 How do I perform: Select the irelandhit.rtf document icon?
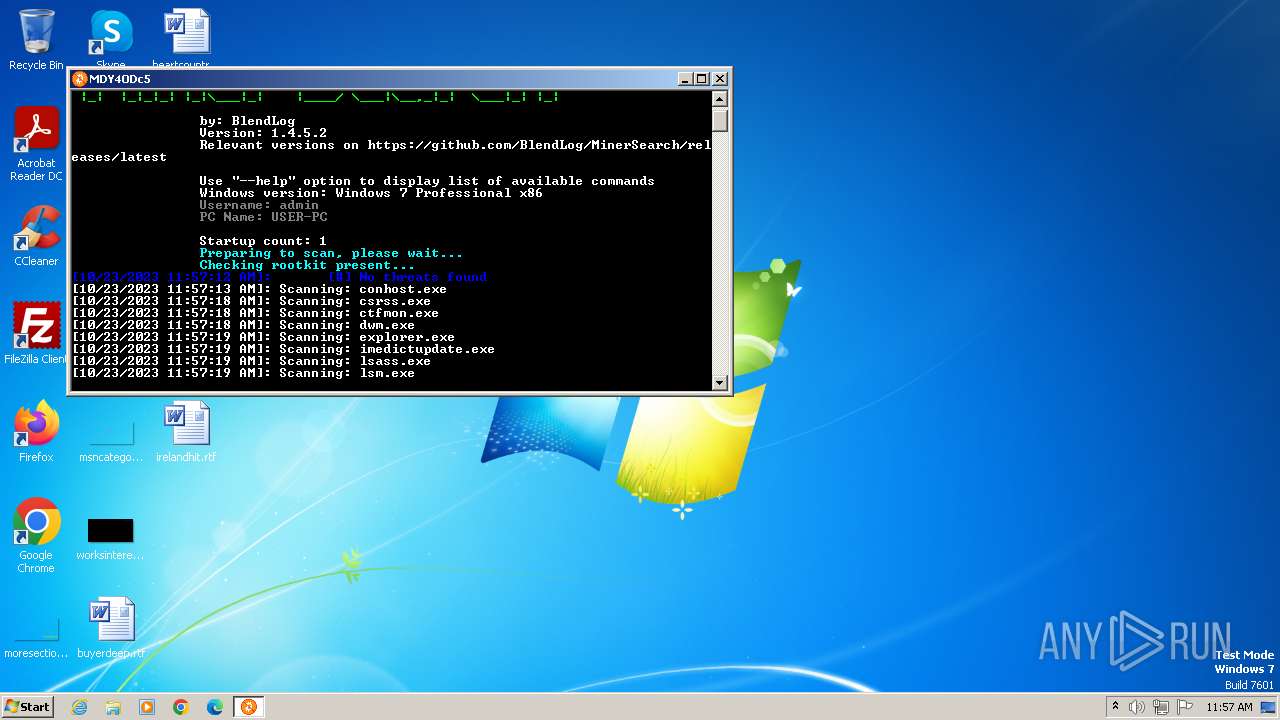click(186, 431)
